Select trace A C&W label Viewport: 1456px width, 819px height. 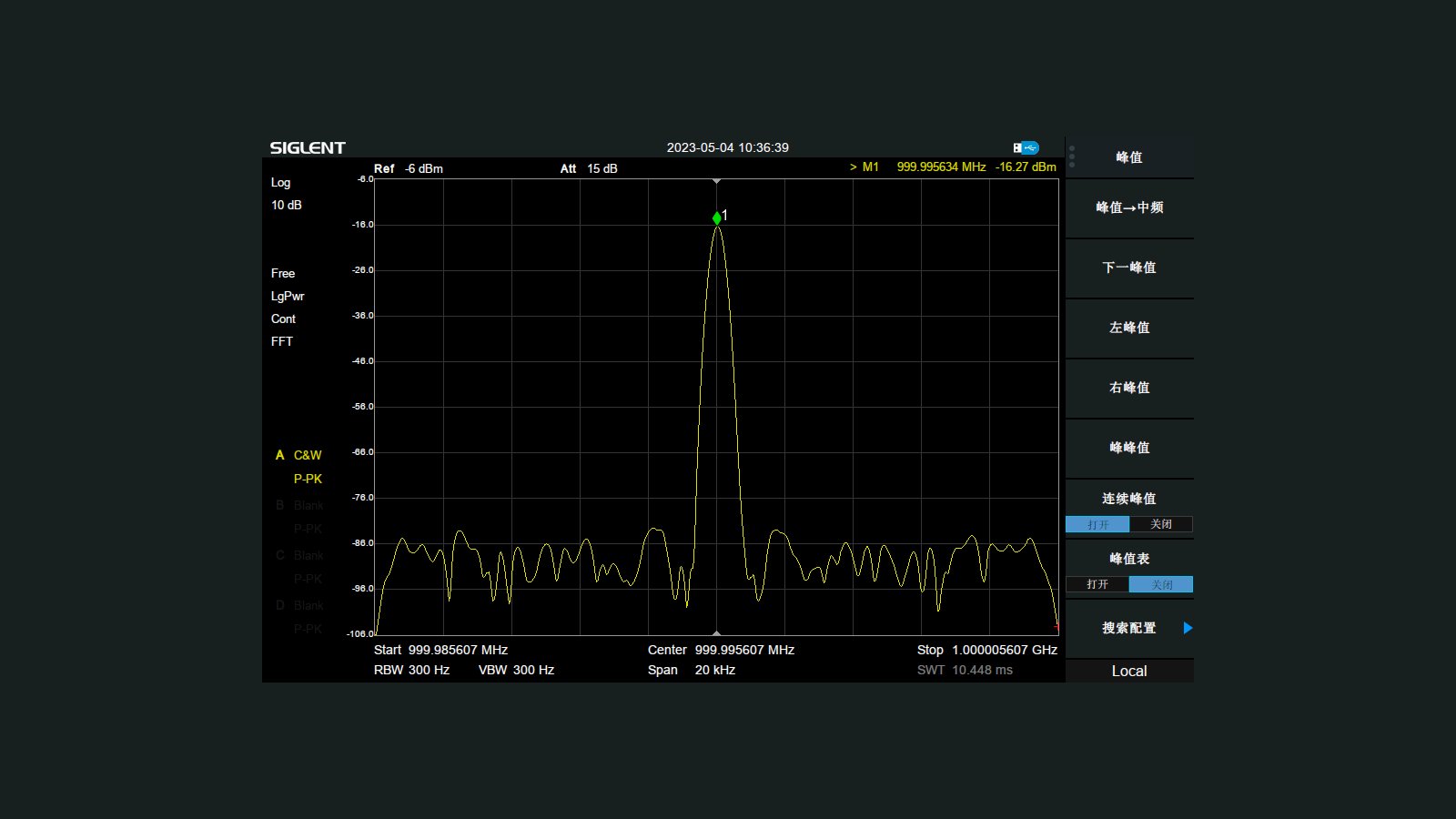point(308,455)
